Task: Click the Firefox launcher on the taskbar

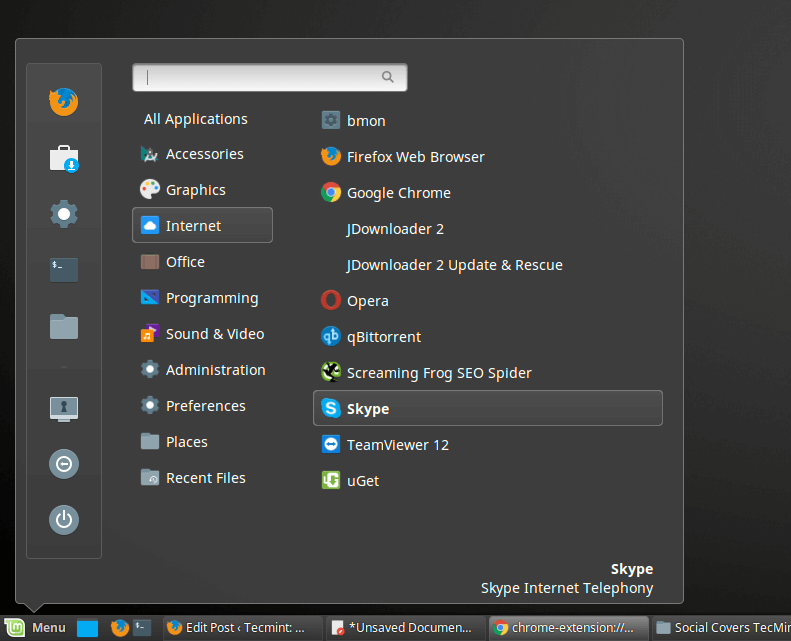Action: click(120, 628)
